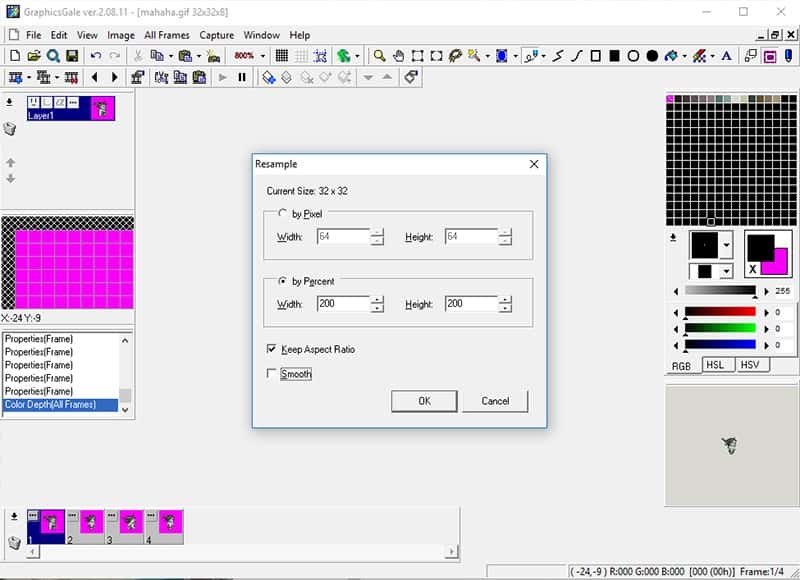Image resolution: width=800 pixels, height=580 pixels.
Task: Click the green color slider
Action: (720, 328)
